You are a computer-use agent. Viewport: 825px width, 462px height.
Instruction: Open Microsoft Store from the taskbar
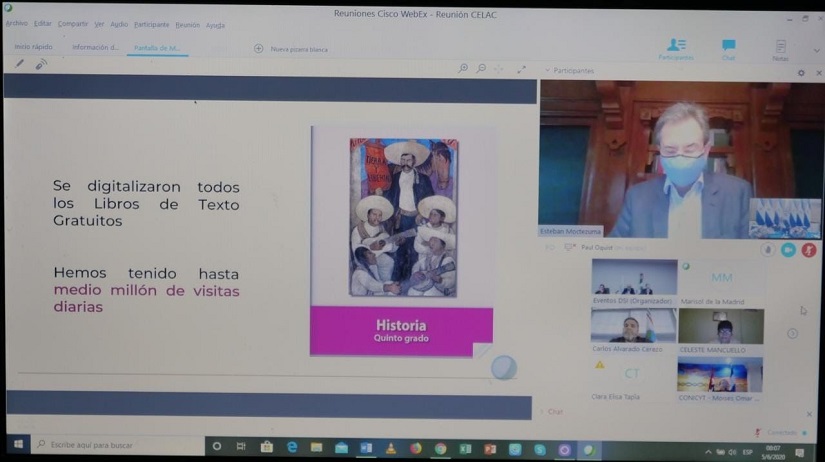point(266,447)
